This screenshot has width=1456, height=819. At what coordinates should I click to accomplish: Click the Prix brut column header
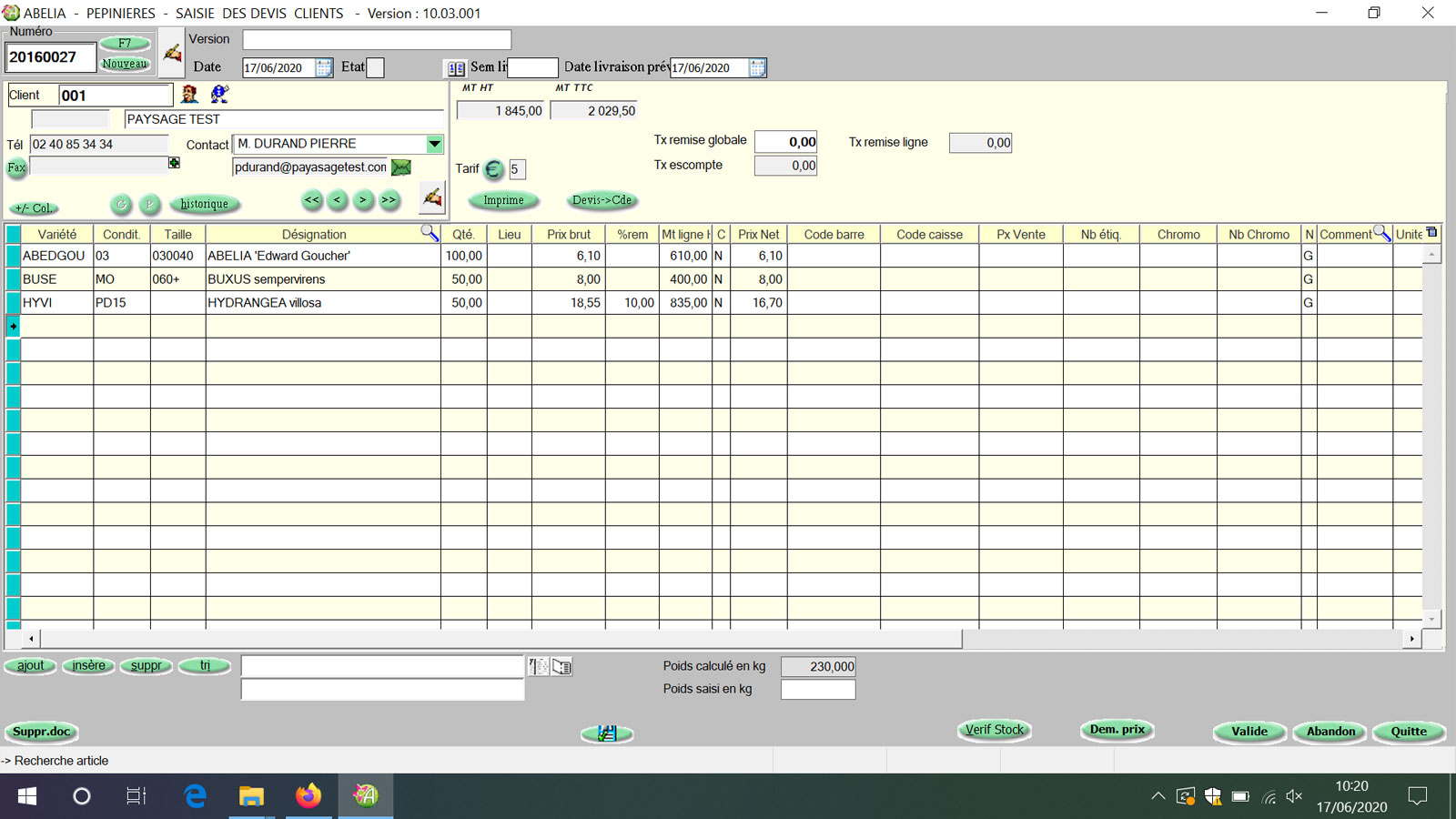(x=569, y=234)
